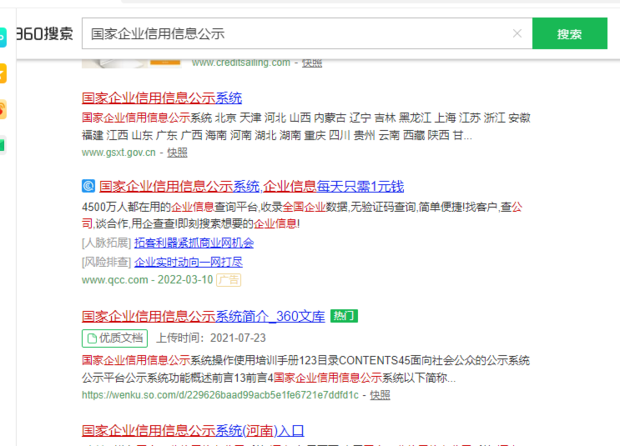Clear the search box with the X icon
620x446 pixels.
point(517,34)
